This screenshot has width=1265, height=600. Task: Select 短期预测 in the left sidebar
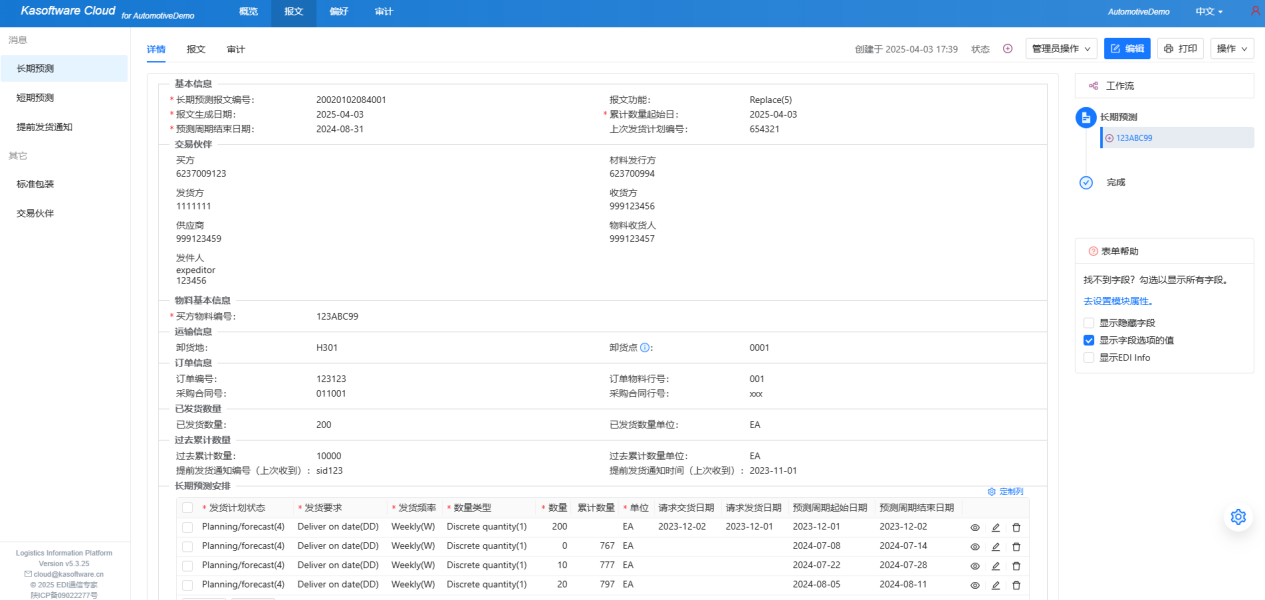(x=35, y=98)
